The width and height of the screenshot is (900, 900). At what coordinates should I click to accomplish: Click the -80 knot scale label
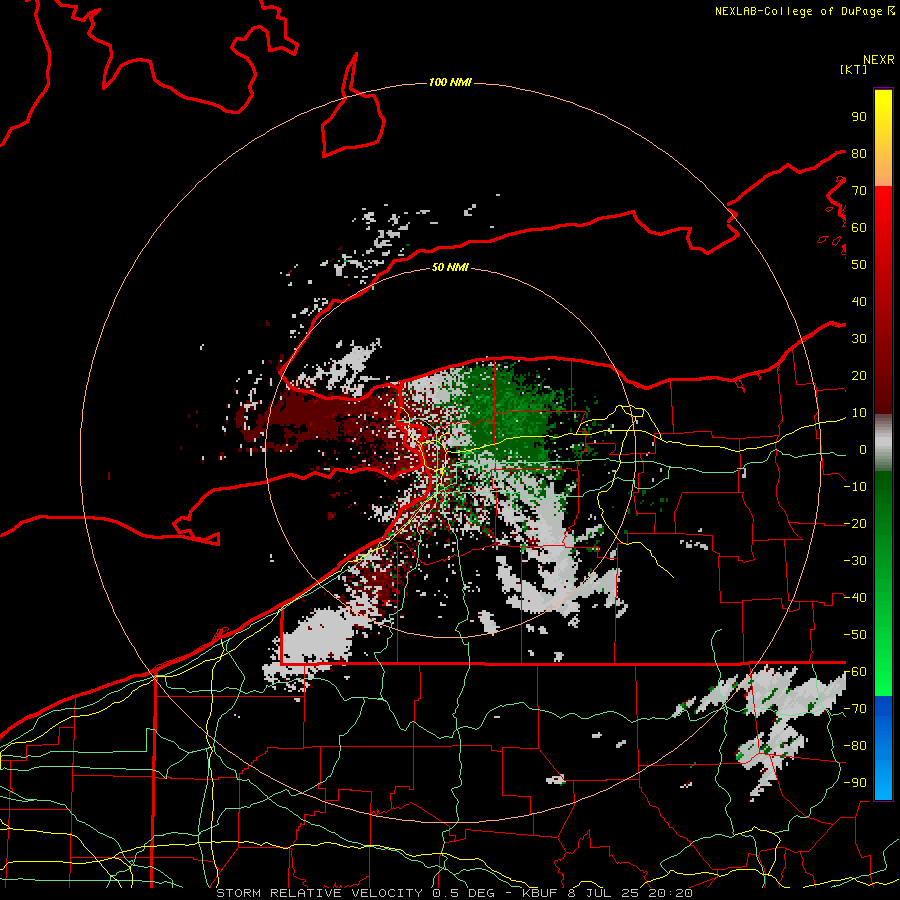pos(855,746)
